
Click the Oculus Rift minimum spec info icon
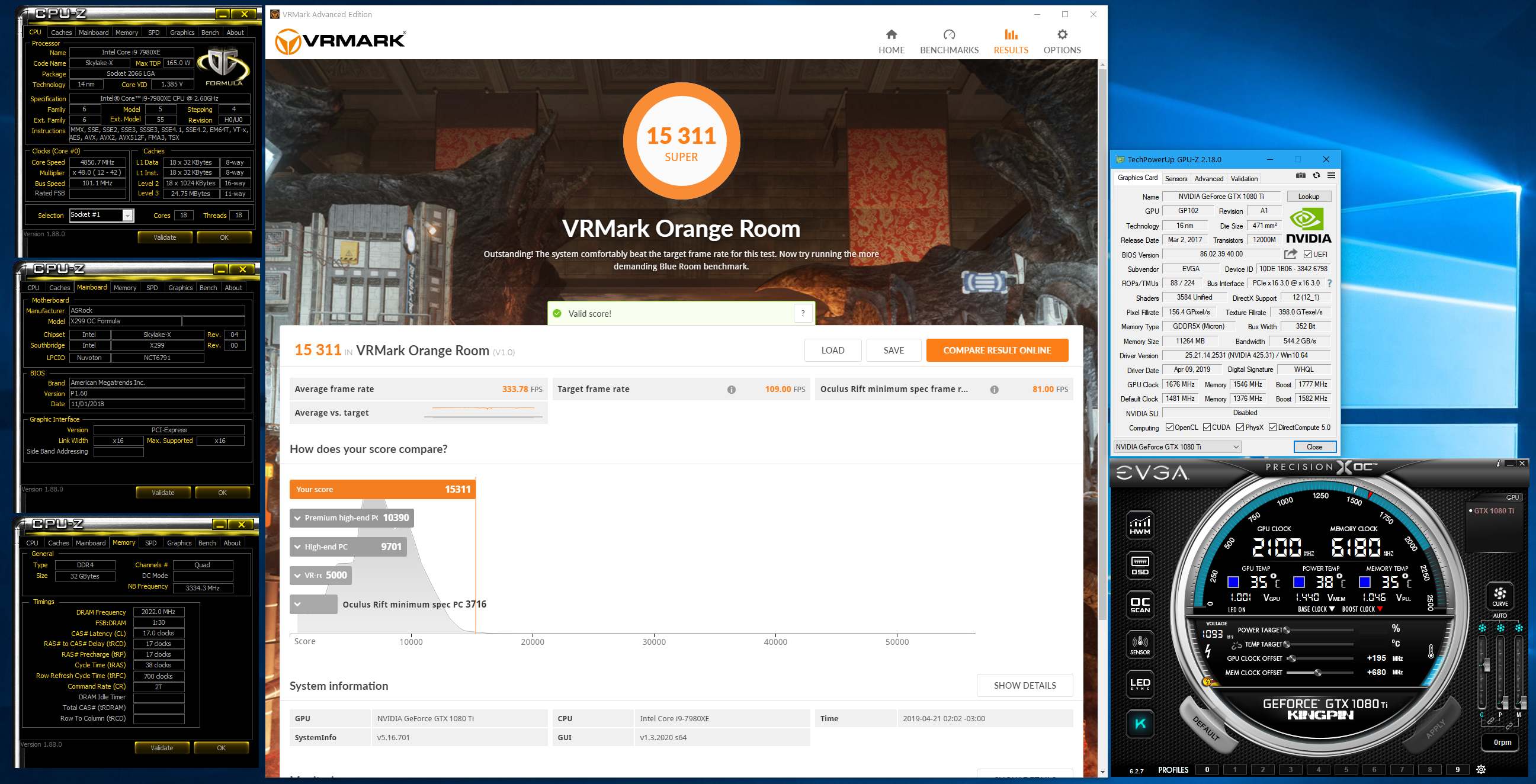pyautogui.click(x=994, y=389)
